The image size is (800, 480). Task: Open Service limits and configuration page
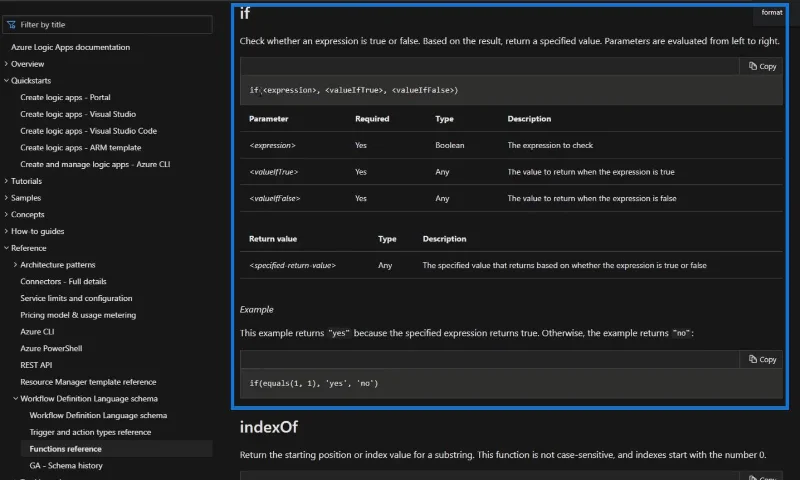click(x=76, y=298)
